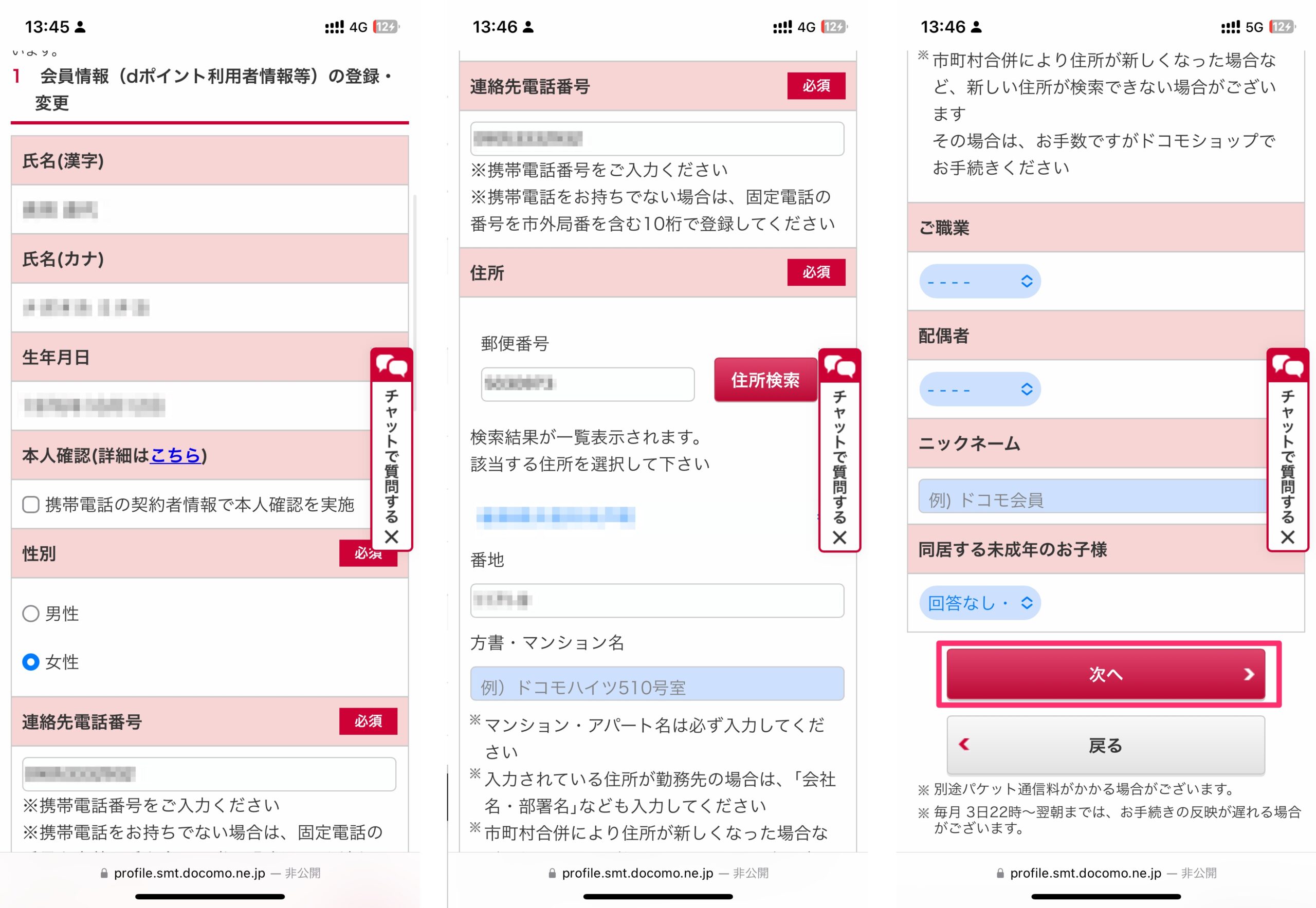Viewport: 1316px width, 908px height.
Task: Open the ご職業 dropdown
Action: coord(980,281)
